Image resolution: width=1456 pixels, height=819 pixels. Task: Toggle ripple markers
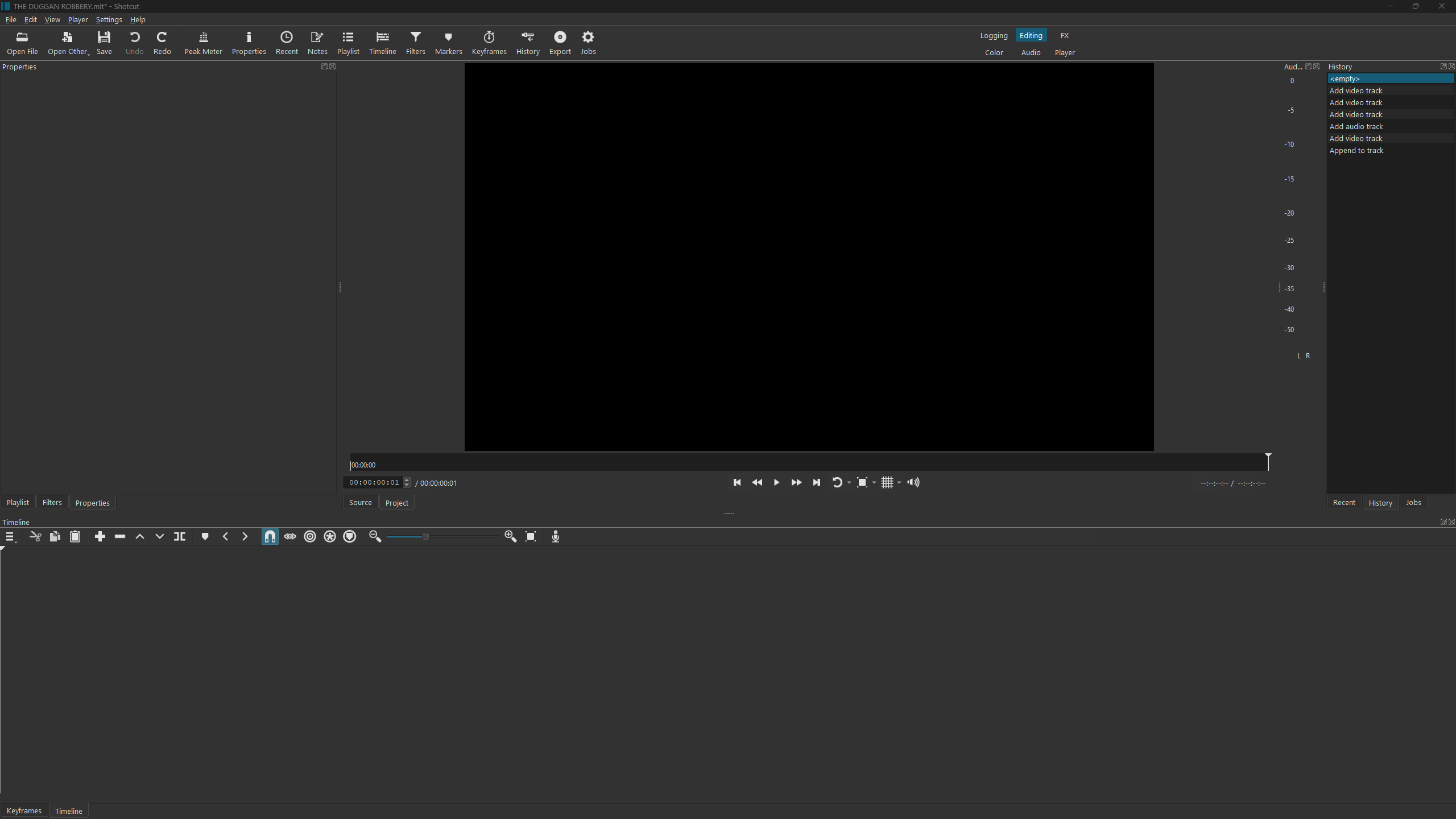click(350, 536)
